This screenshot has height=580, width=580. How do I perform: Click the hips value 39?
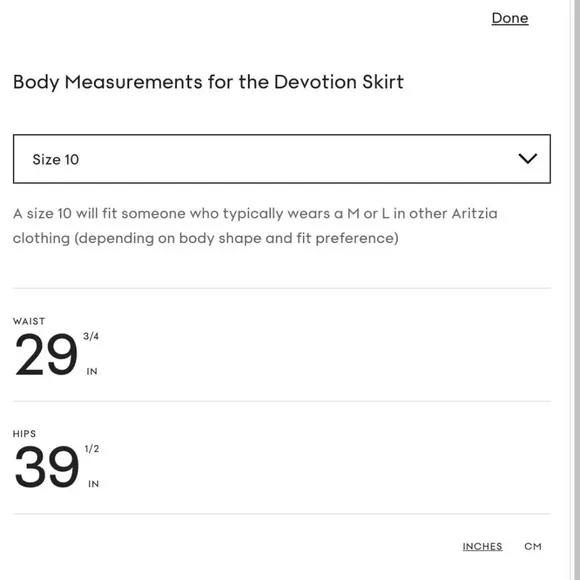47,467
